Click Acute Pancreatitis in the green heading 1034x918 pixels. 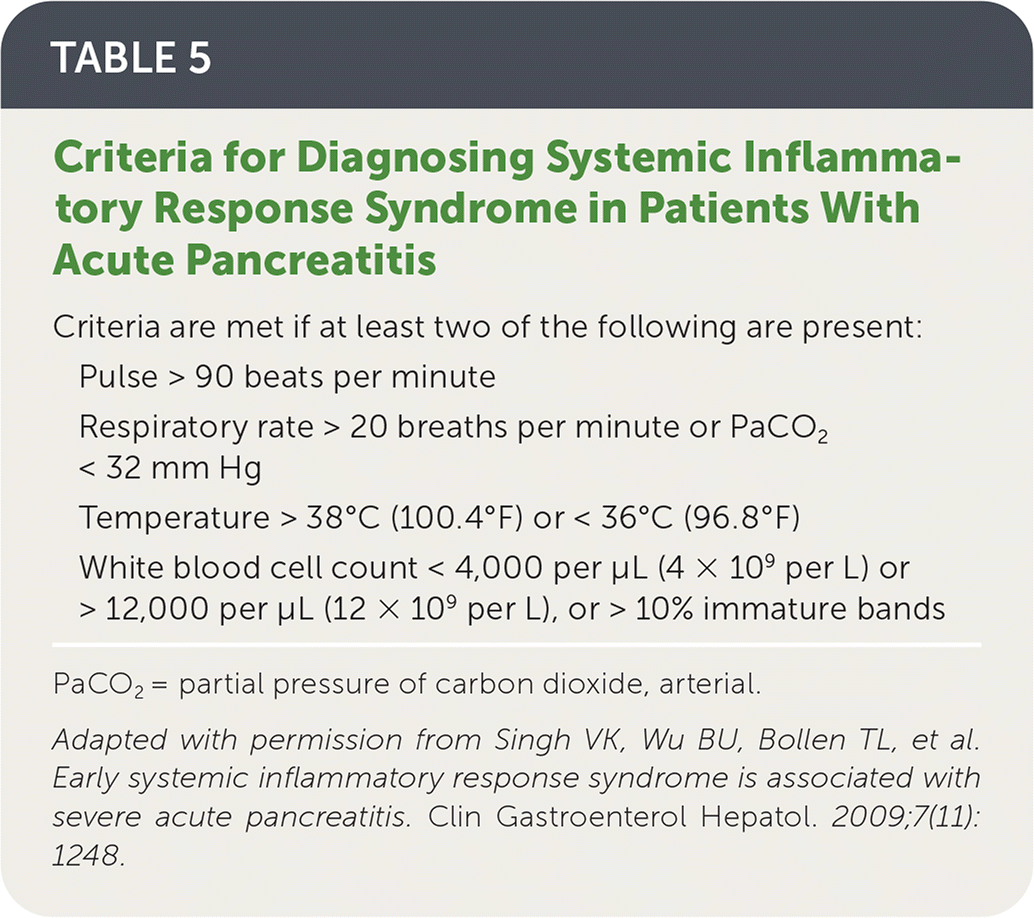point(245,259)
